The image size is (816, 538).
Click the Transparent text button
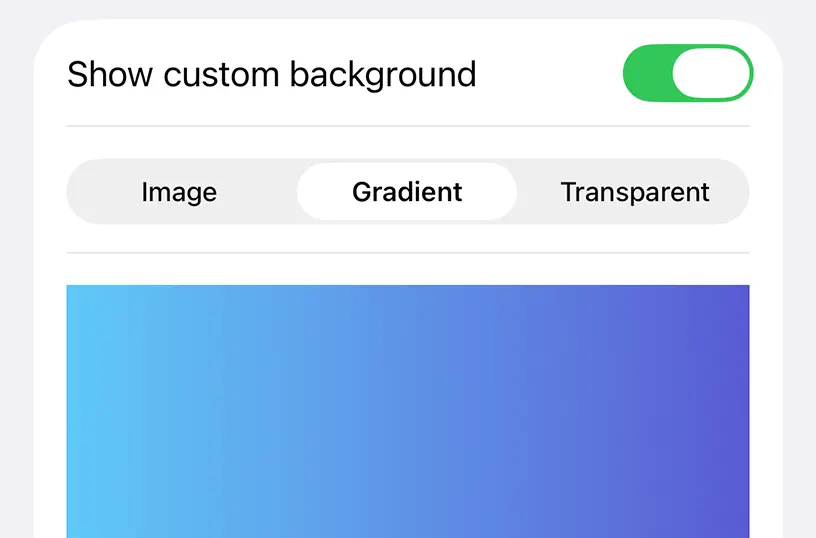coord(635,192)
